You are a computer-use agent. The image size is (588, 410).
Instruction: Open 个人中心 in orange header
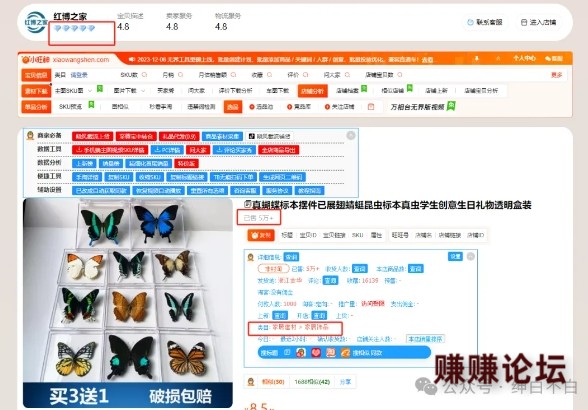525,59
